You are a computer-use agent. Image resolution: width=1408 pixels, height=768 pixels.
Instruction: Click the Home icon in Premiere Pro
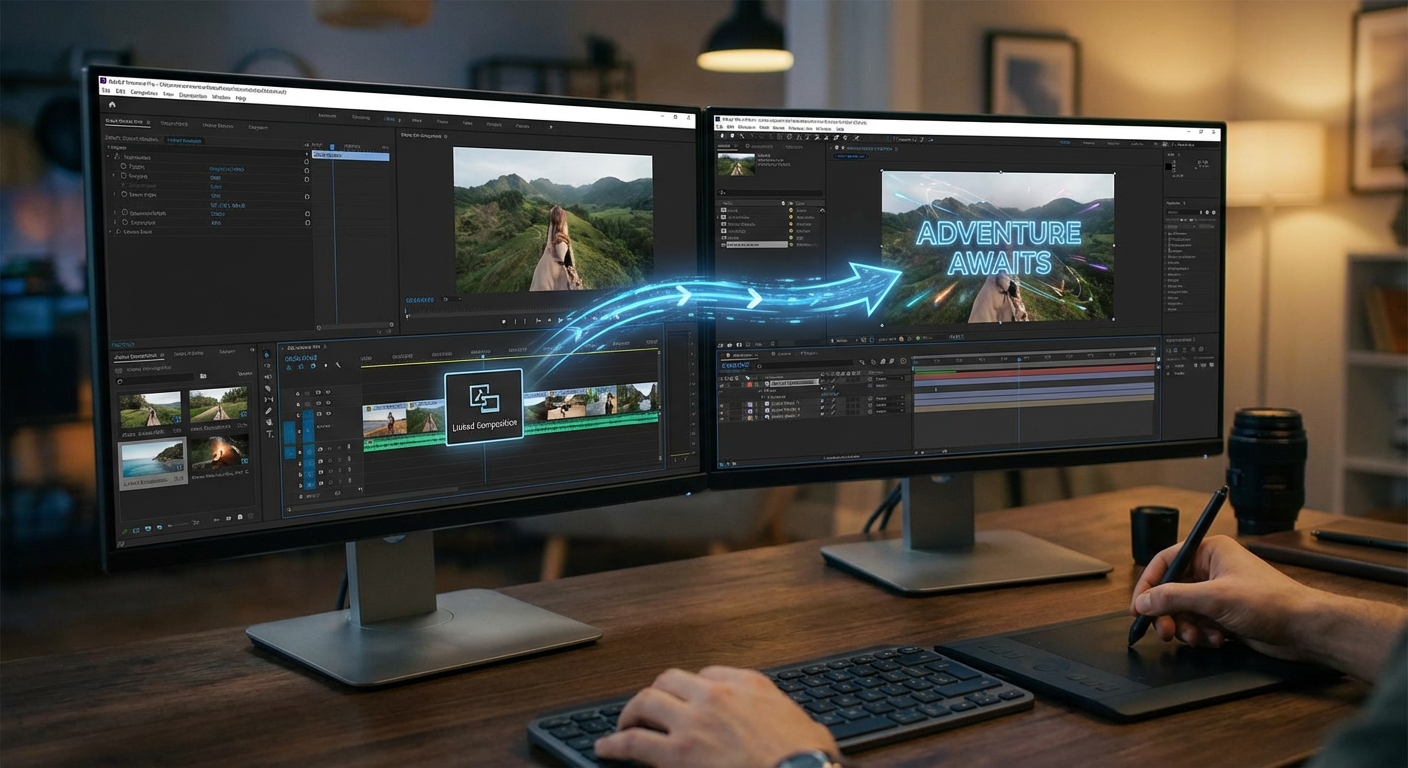tap(112, 104)
